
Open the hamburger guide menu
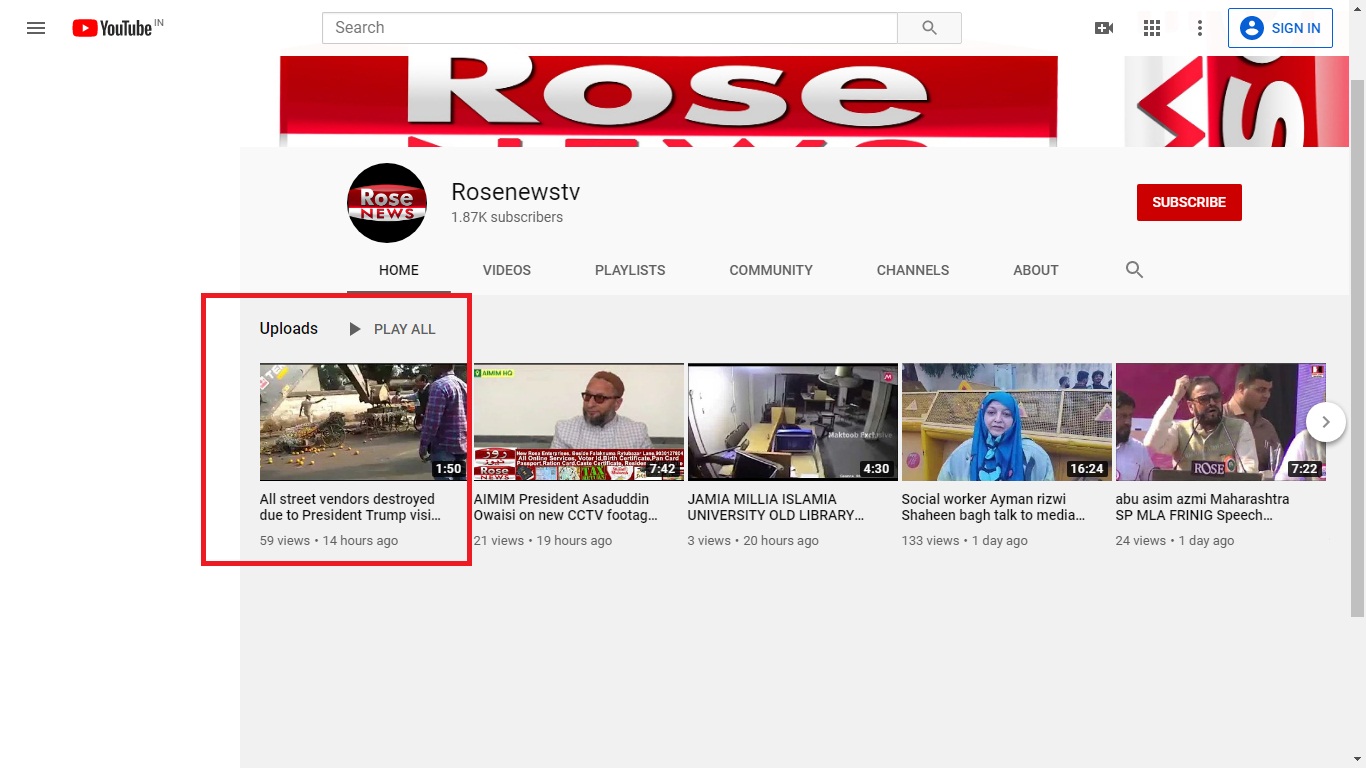[x=36, y=28]
